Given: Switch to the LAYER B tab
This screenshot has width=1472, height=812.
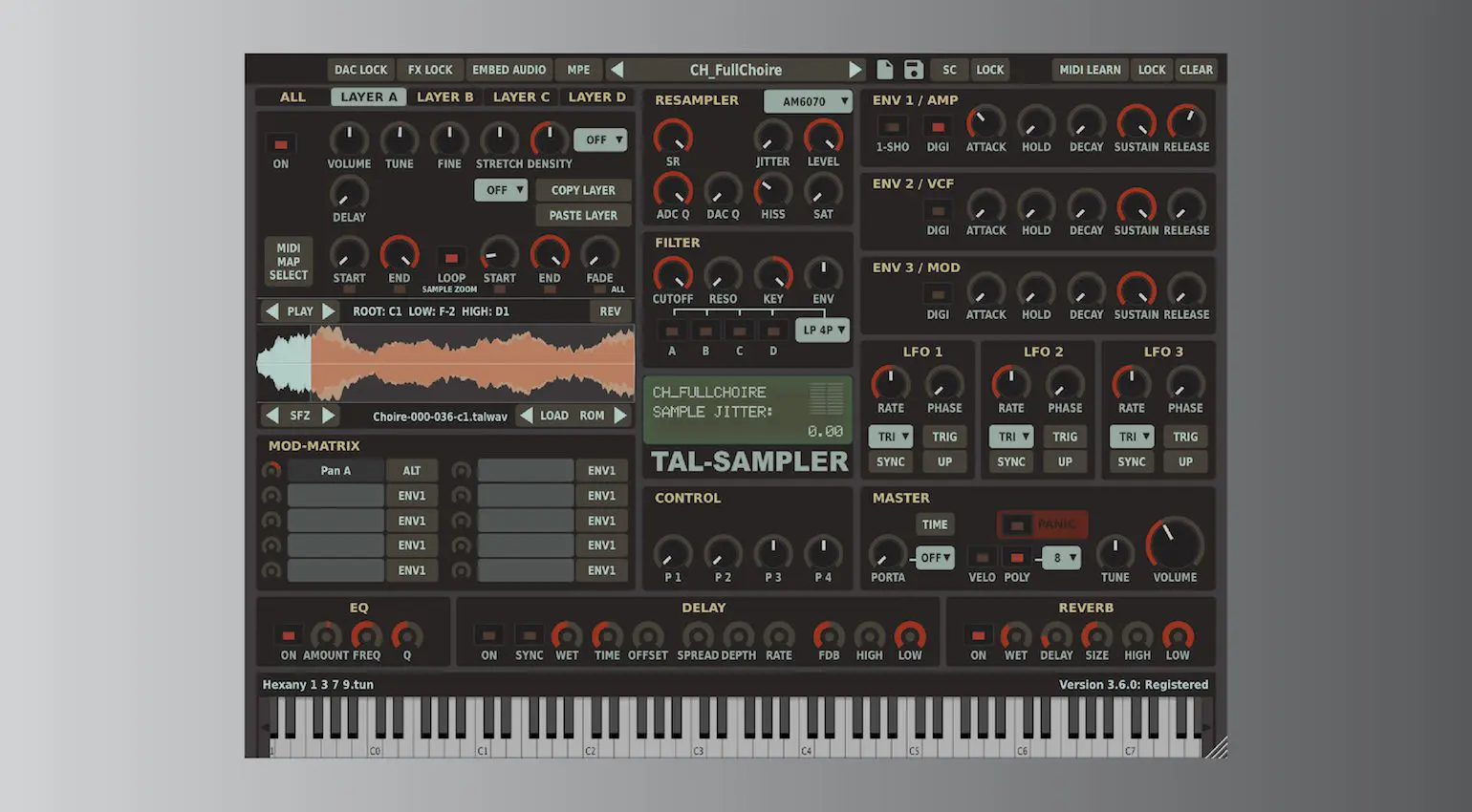Looking at the screenshot, I should (444, 96).
